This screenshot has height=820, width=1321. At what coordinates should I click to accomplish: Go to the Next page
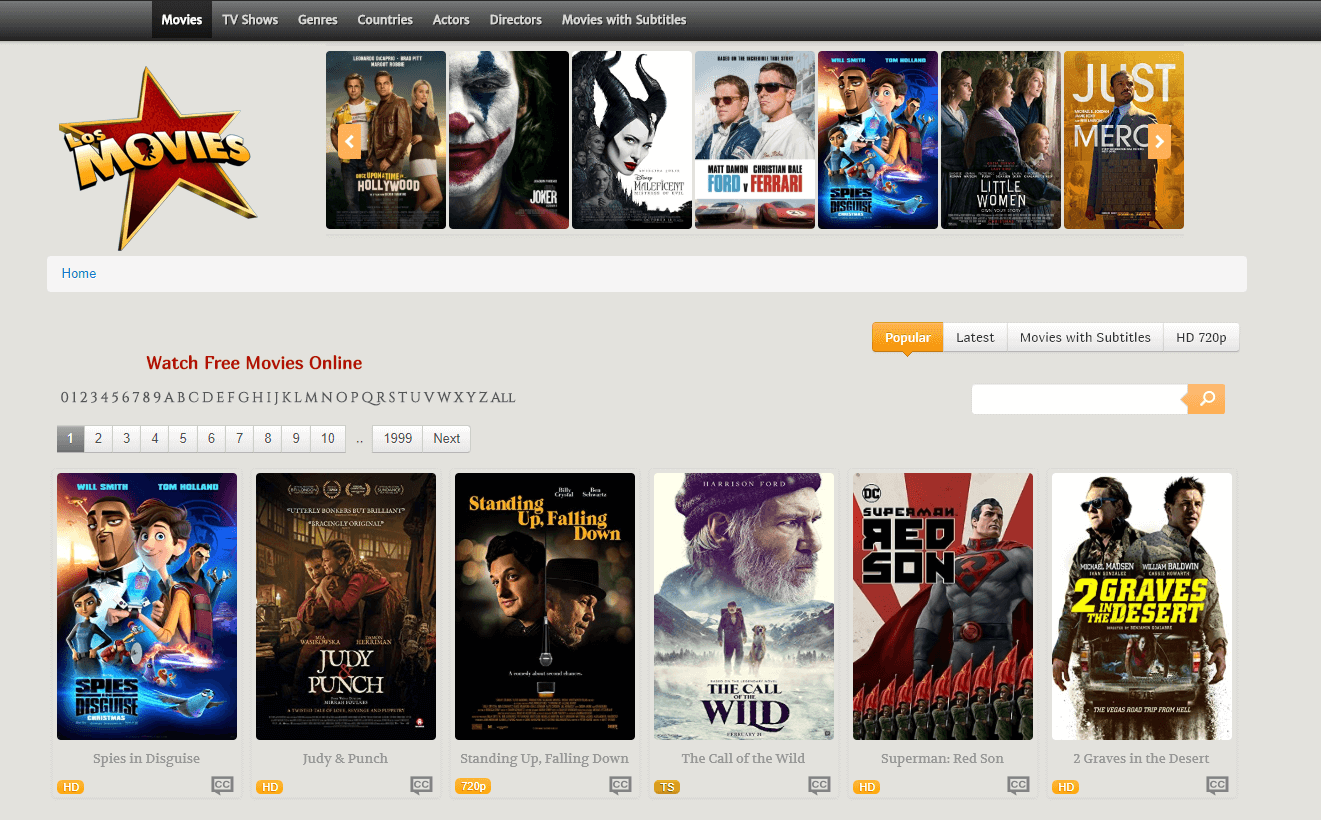pyautogui.click(x=446, y=438)
